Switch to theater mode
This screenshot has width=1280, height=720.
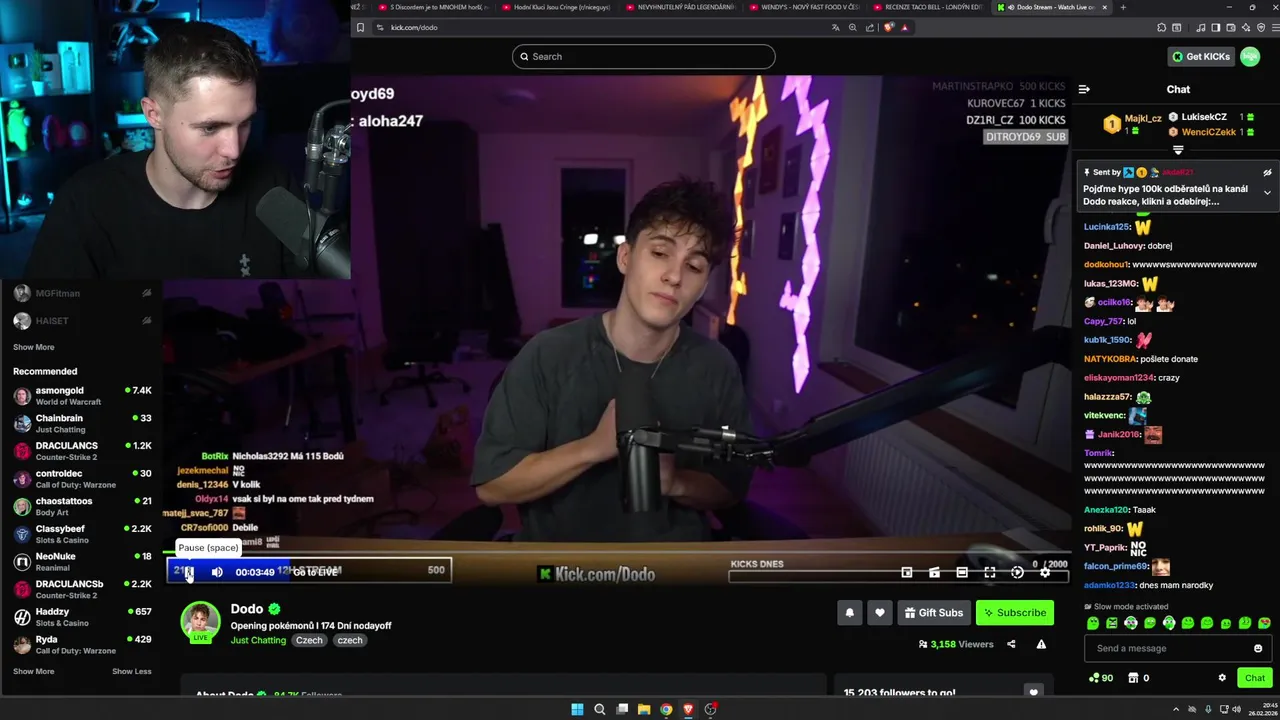tap(962, 572)
